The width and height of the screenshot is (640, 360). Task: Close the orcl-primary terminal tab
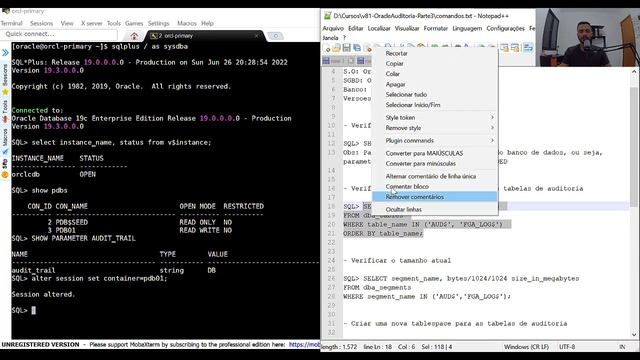click(x=256, y=36)
